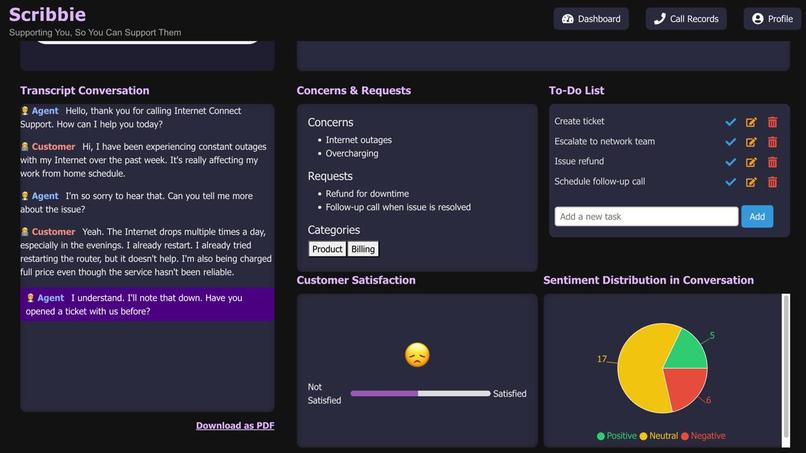Viewport: 806px width, 453px height.
Task: Click 'Internet outages' concern item
Action: 358,140
